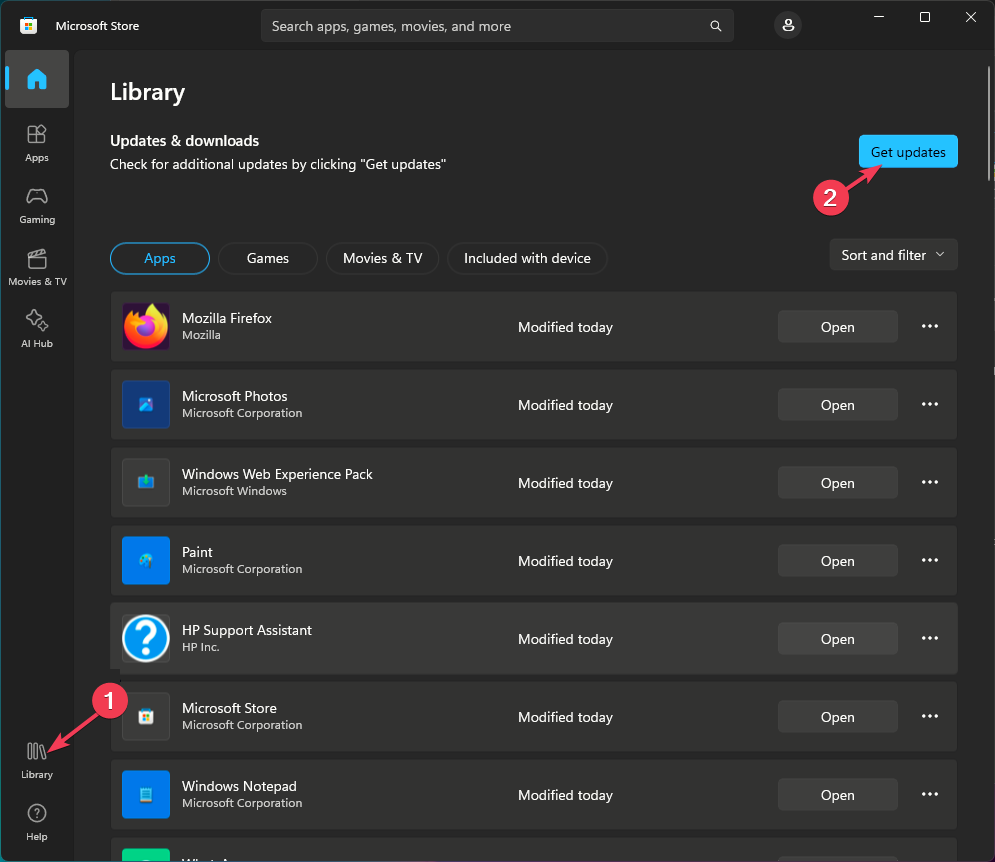Click the Microsoft Photos app name

pyautogui.click(x=235, y=396)
